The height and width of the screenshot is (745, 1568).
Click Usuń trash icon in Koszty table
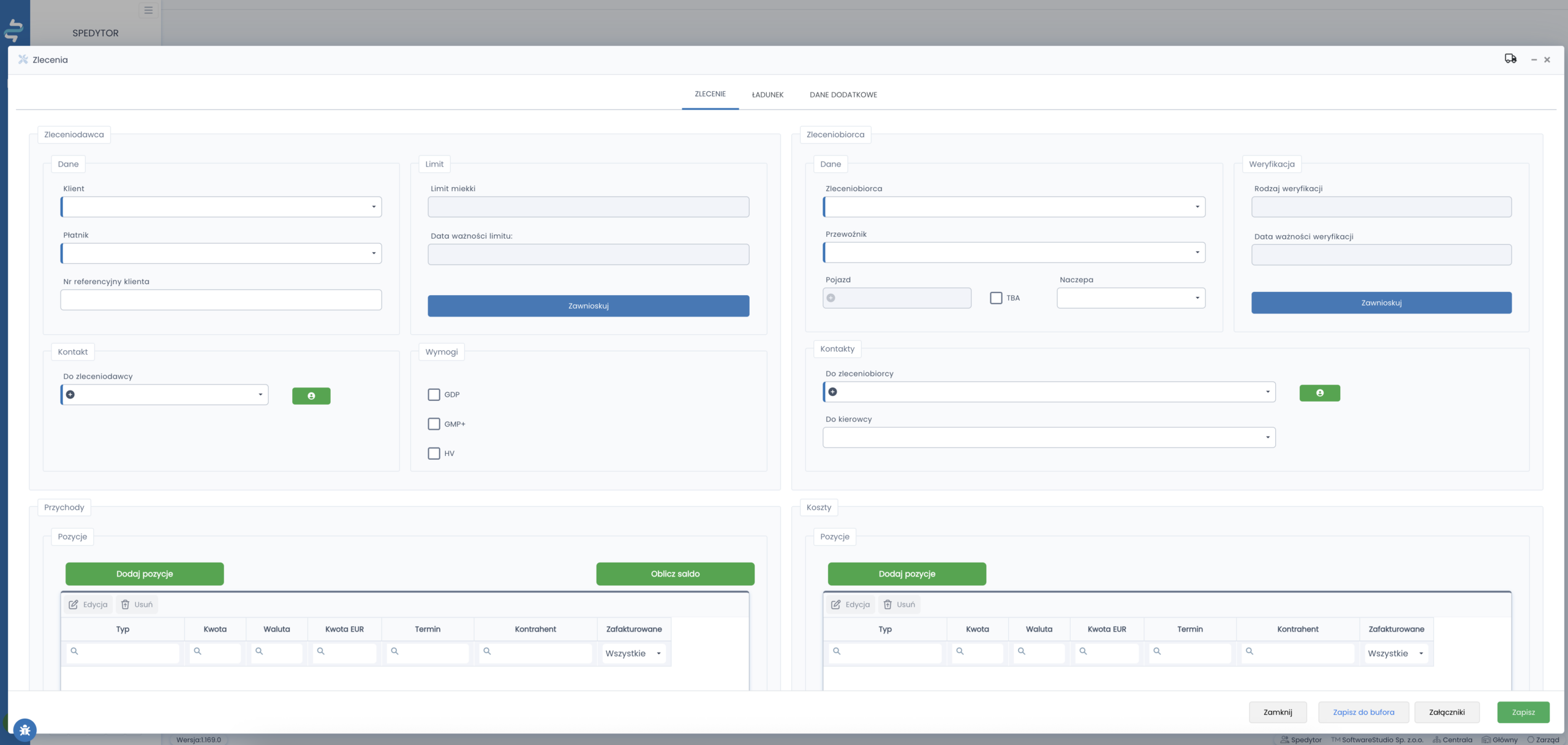click(888, 605)
